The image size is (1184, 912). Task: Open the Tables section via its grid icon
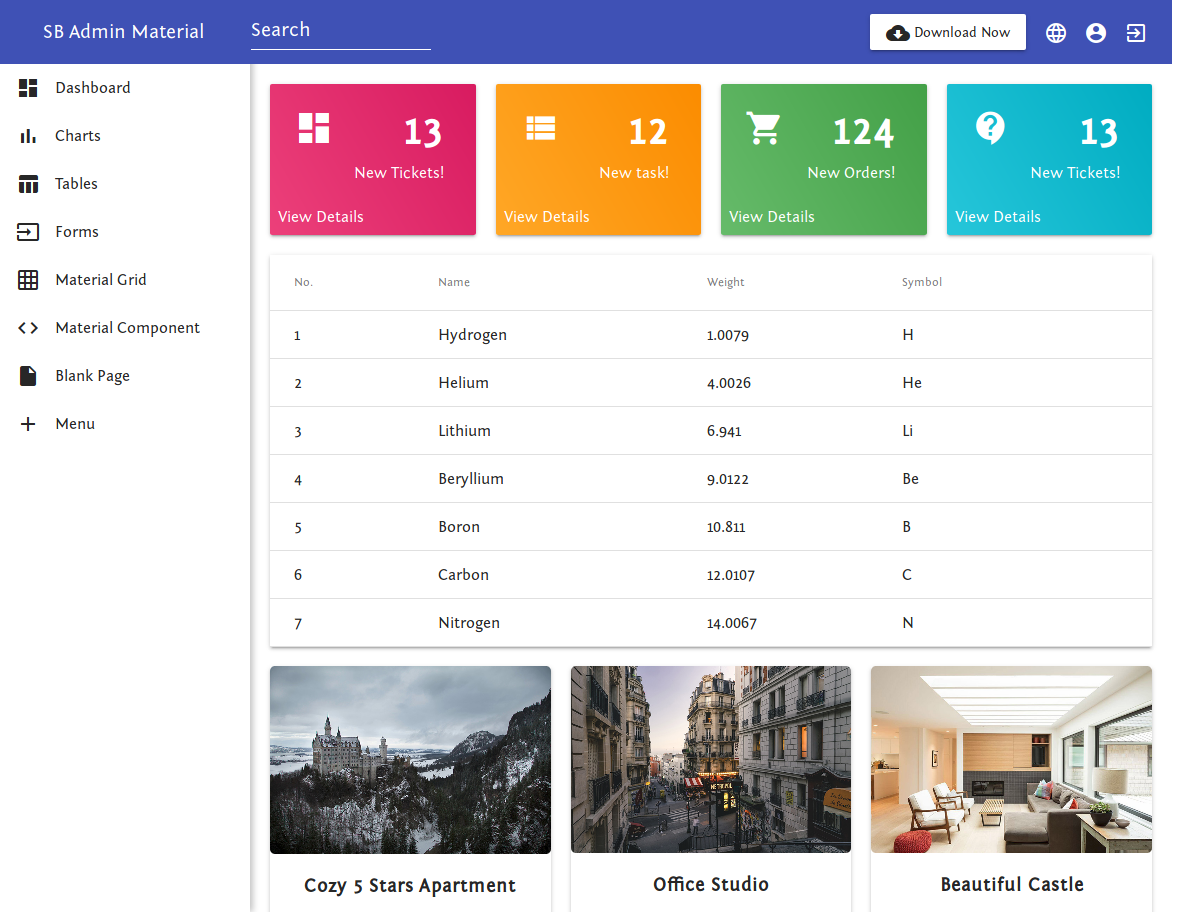click(28, 183)
